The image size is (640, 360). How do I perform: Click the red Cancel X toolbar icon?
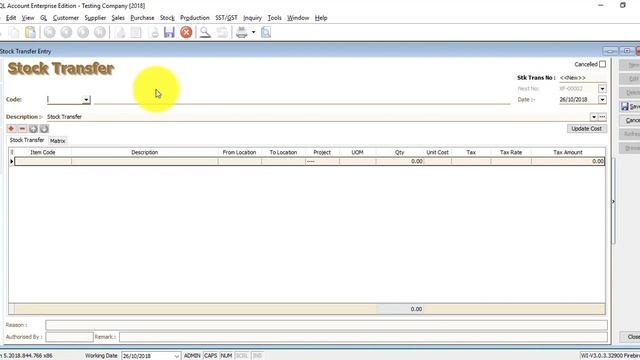click(186, 32)
